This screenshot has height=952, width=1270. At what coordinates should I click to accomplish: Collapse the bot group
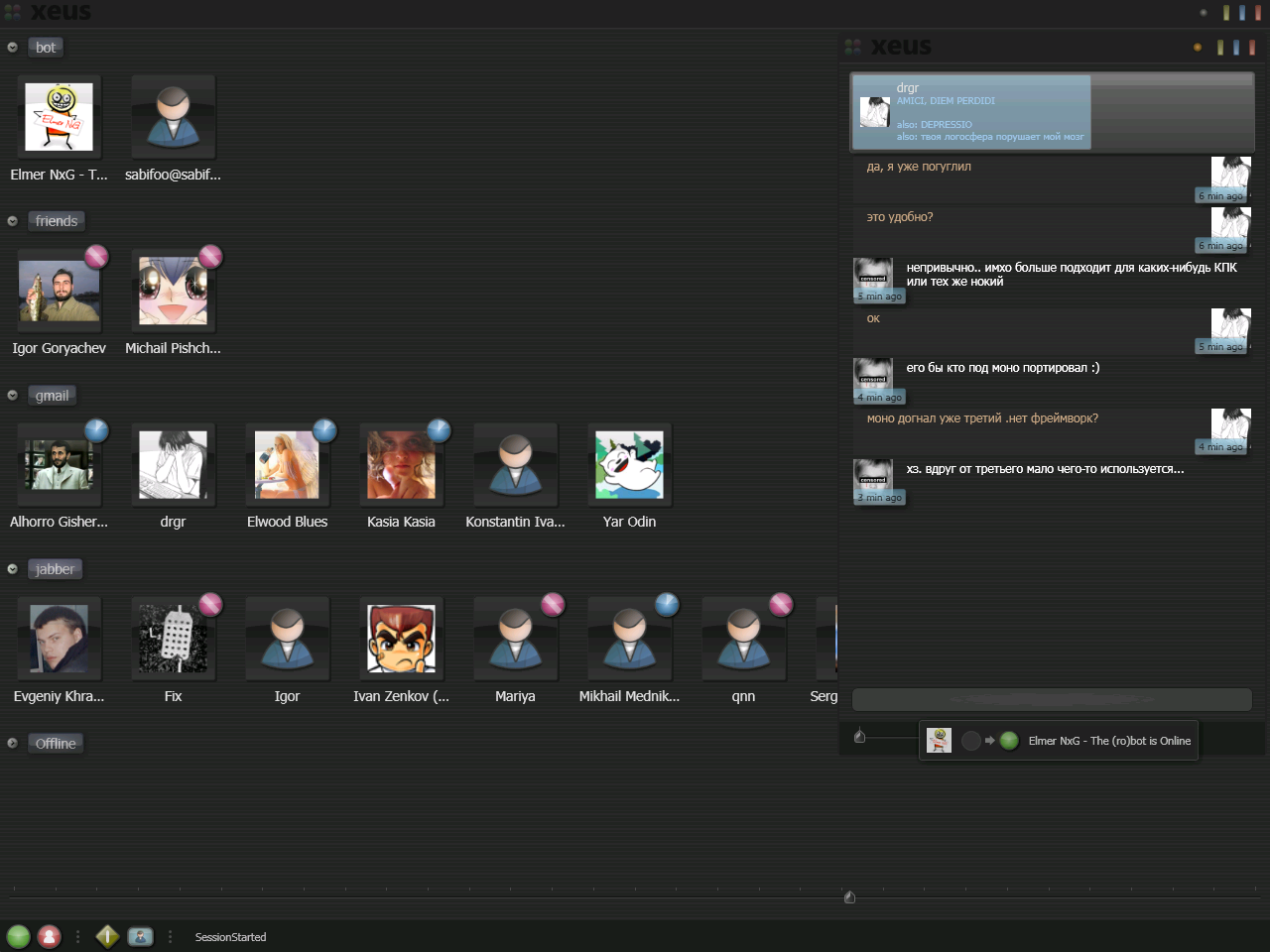tap(12, 48)
